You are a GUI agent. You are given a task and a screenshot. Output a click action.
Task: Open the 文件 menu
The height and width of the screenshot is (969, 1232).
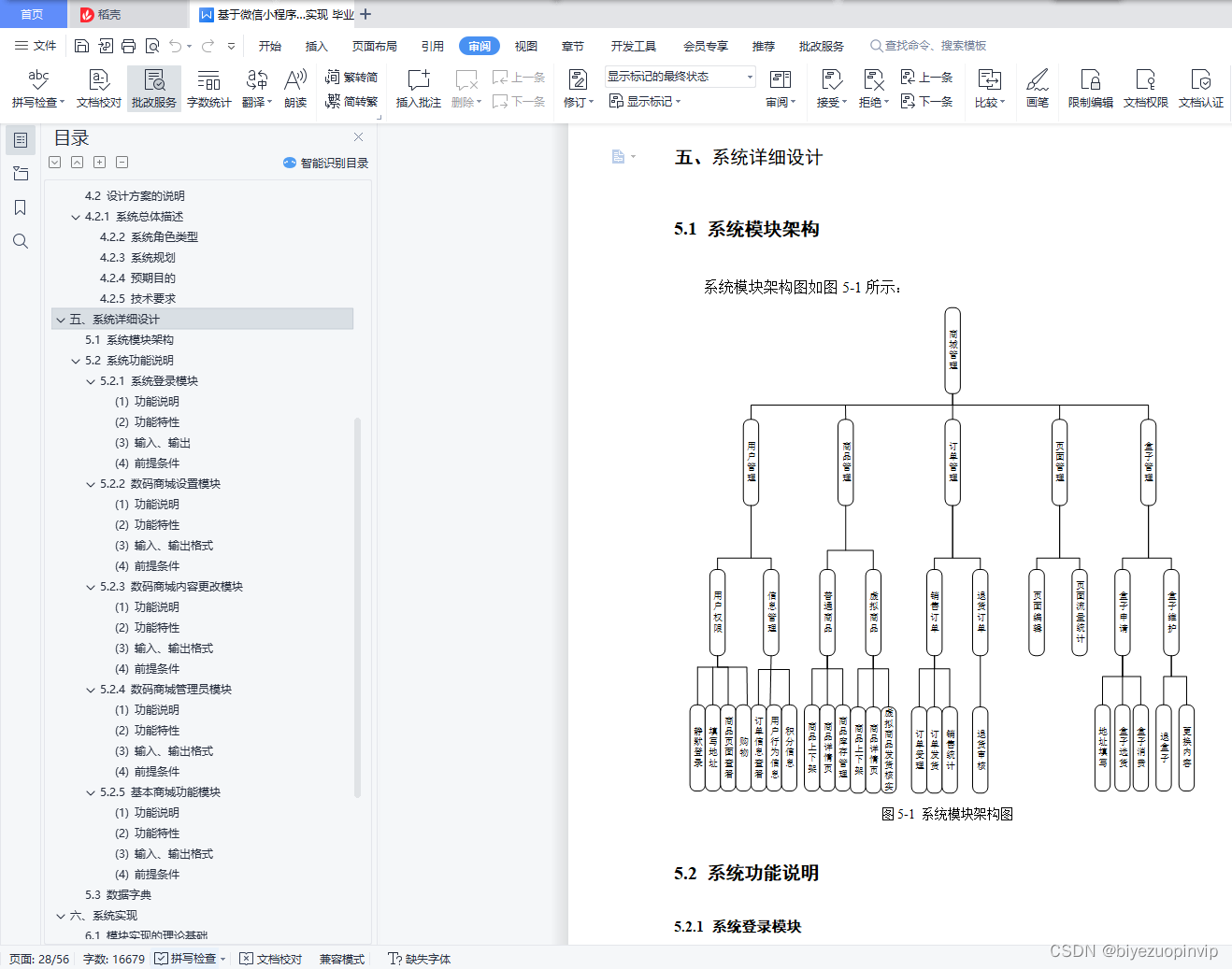36,46
